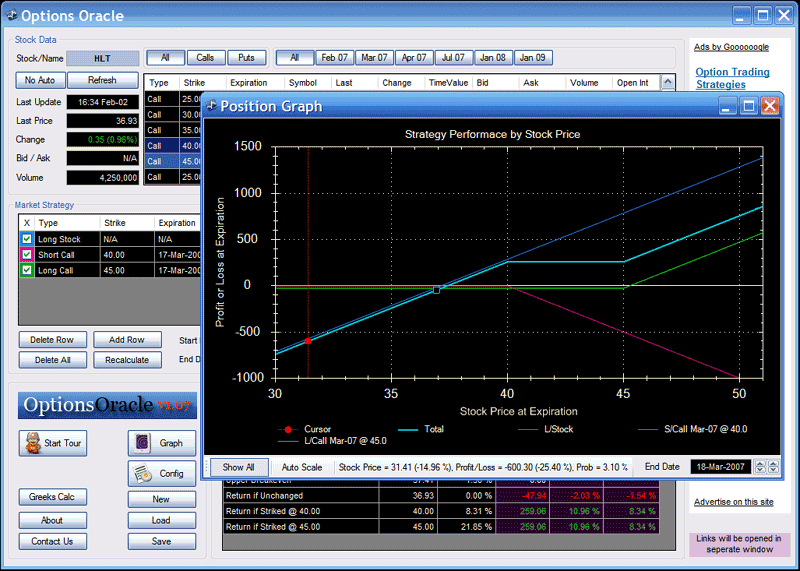Click the Advertise on this site link

coord(734,502)
